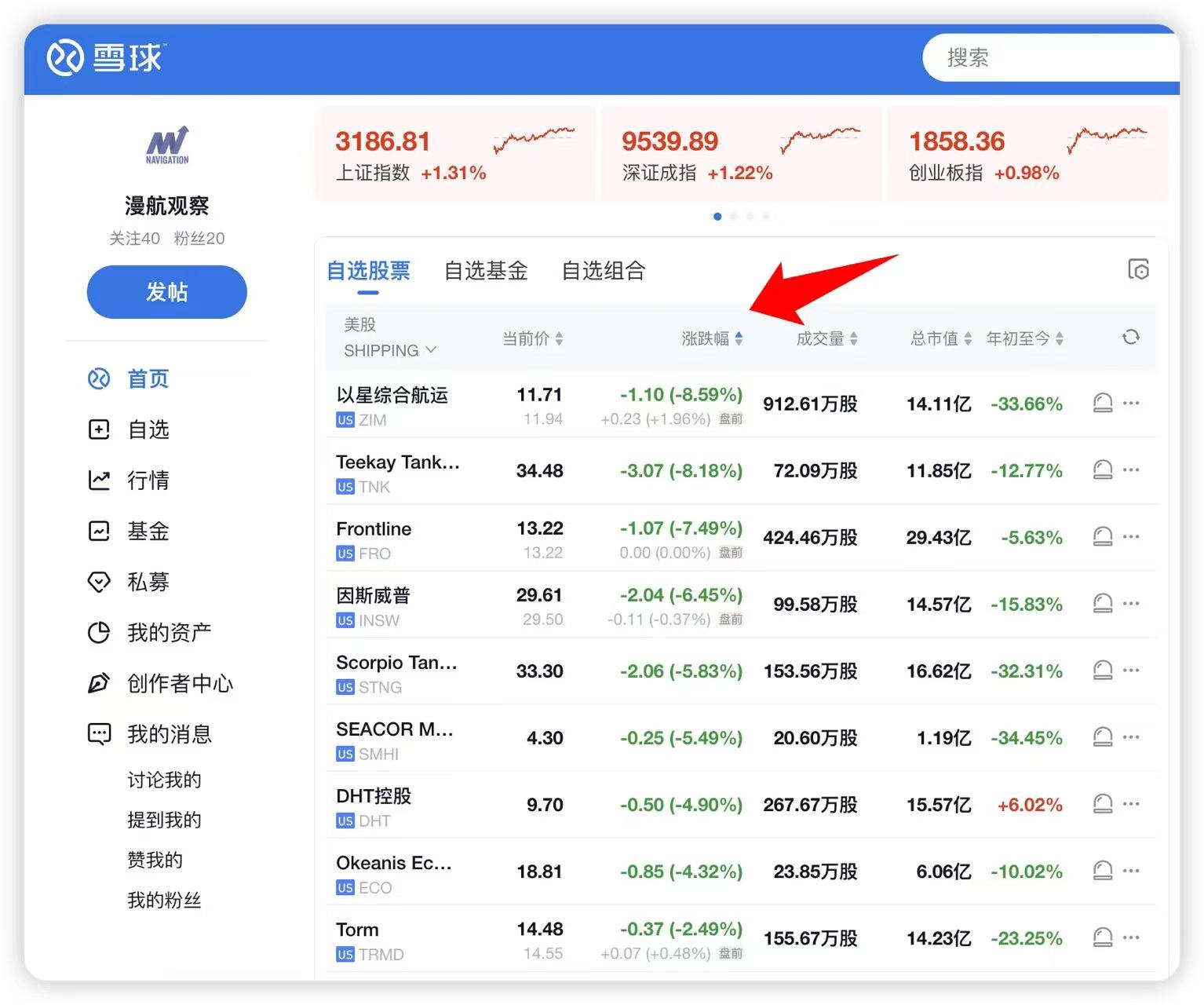The height and width of the screenshot is (1005, 1204).
Task: Click the Xueqiu snowball logo
Action: coord(104,58)
